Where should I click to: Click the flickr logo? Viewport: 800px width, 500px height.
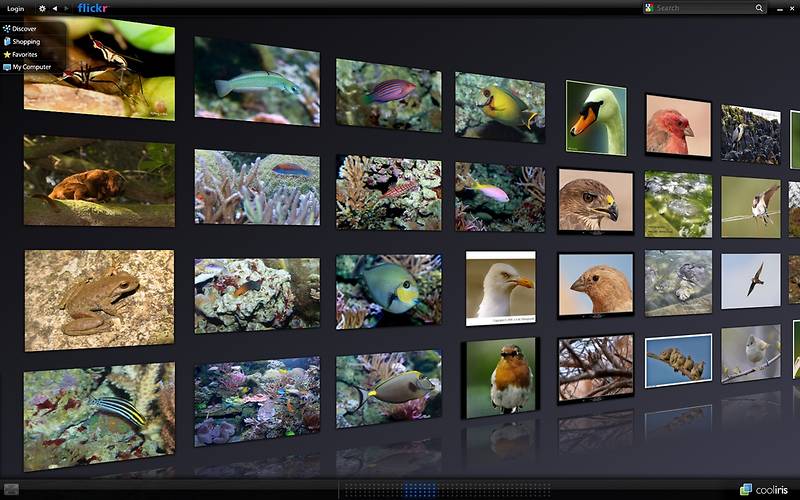coord(92,8)
